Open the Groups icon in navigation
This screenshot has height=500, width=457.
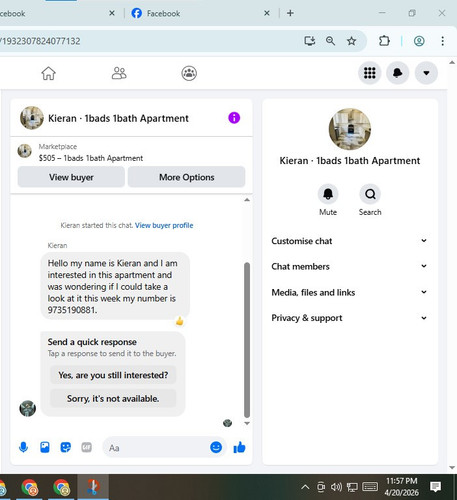[189, 73]
